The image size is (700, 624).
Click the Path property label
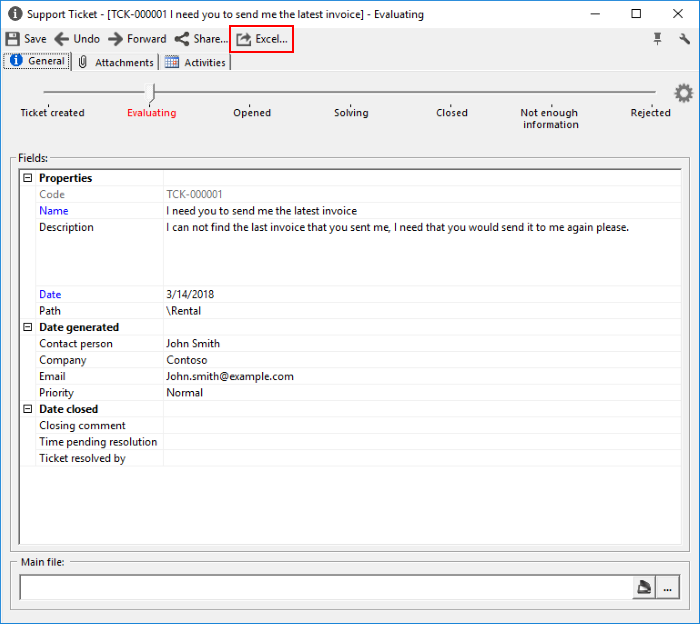tap(50, 311)
